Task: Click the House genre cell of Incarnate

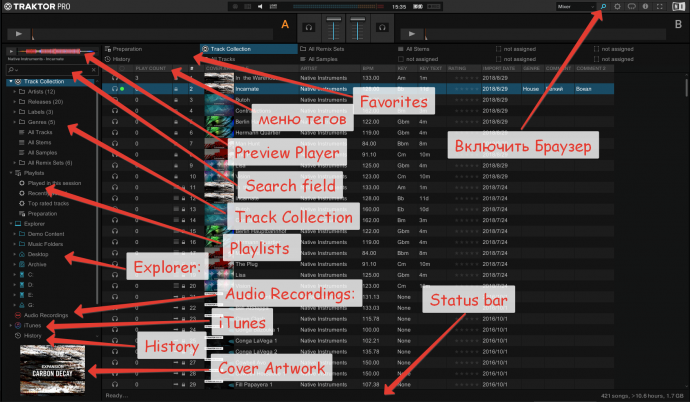Action: tap(532, 89)
